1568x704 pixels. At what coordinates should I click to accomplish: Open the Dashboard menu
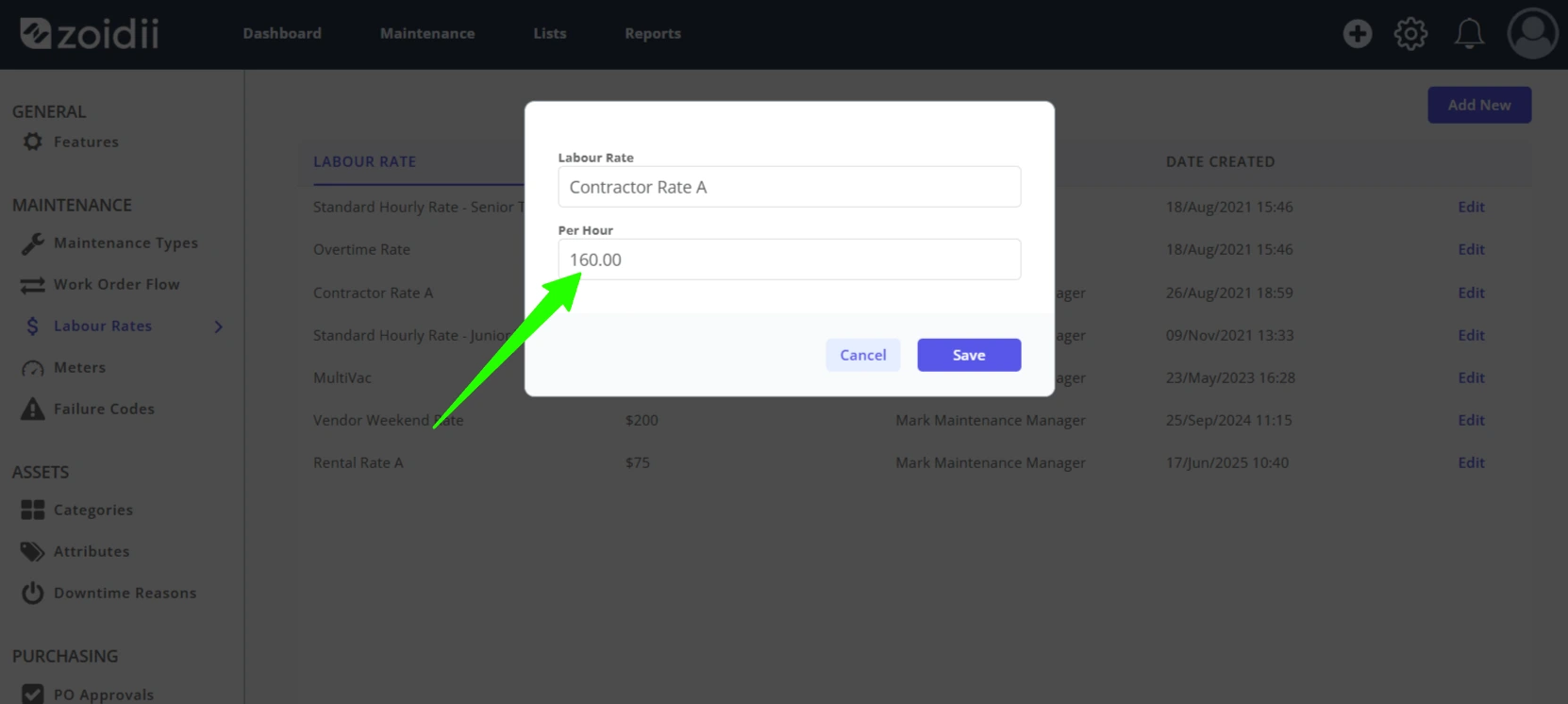click(x=282, y=33)
